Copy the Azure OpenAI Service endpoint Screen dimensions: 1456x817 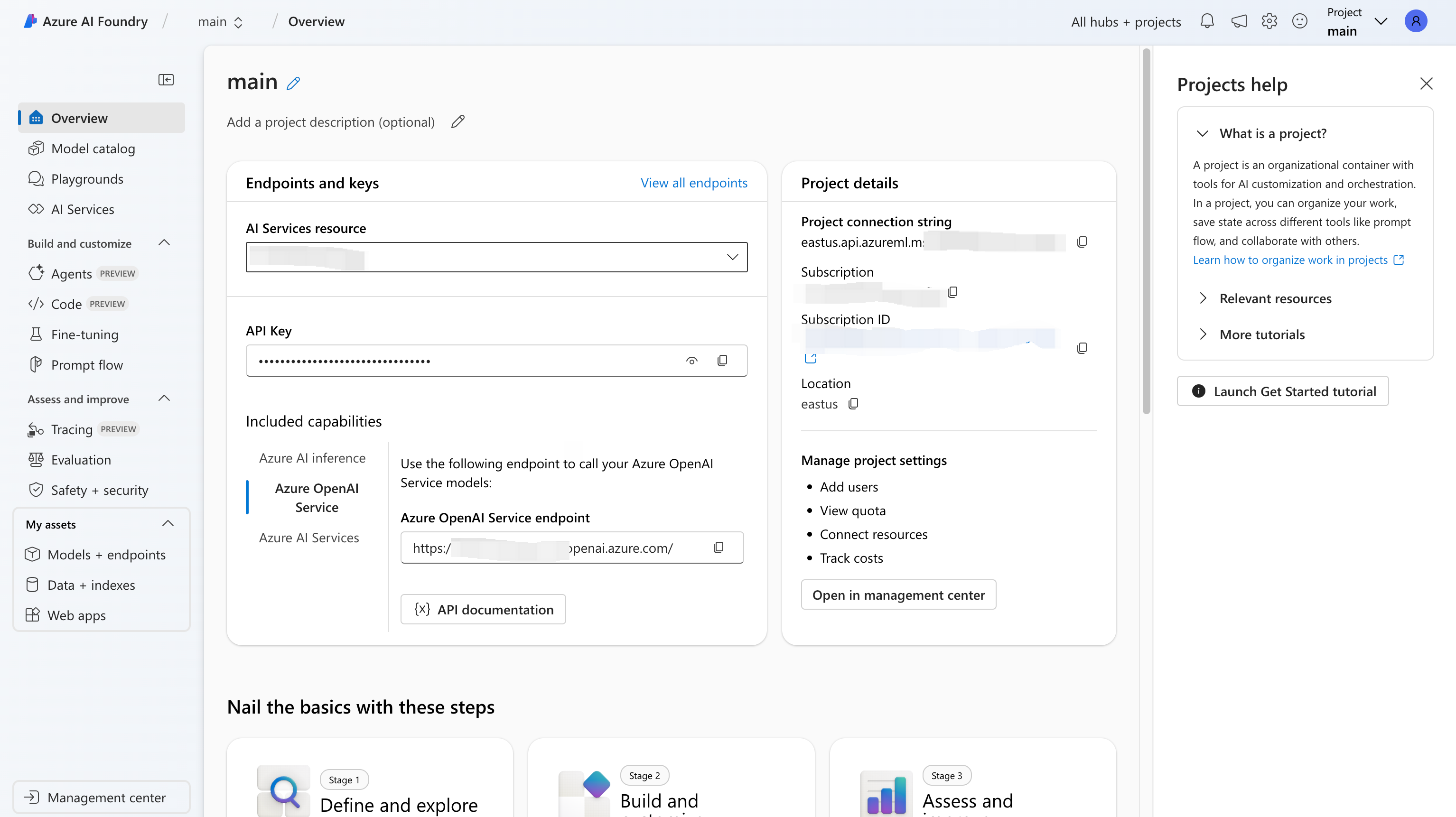pyautogui.click(x=719, y=548)
